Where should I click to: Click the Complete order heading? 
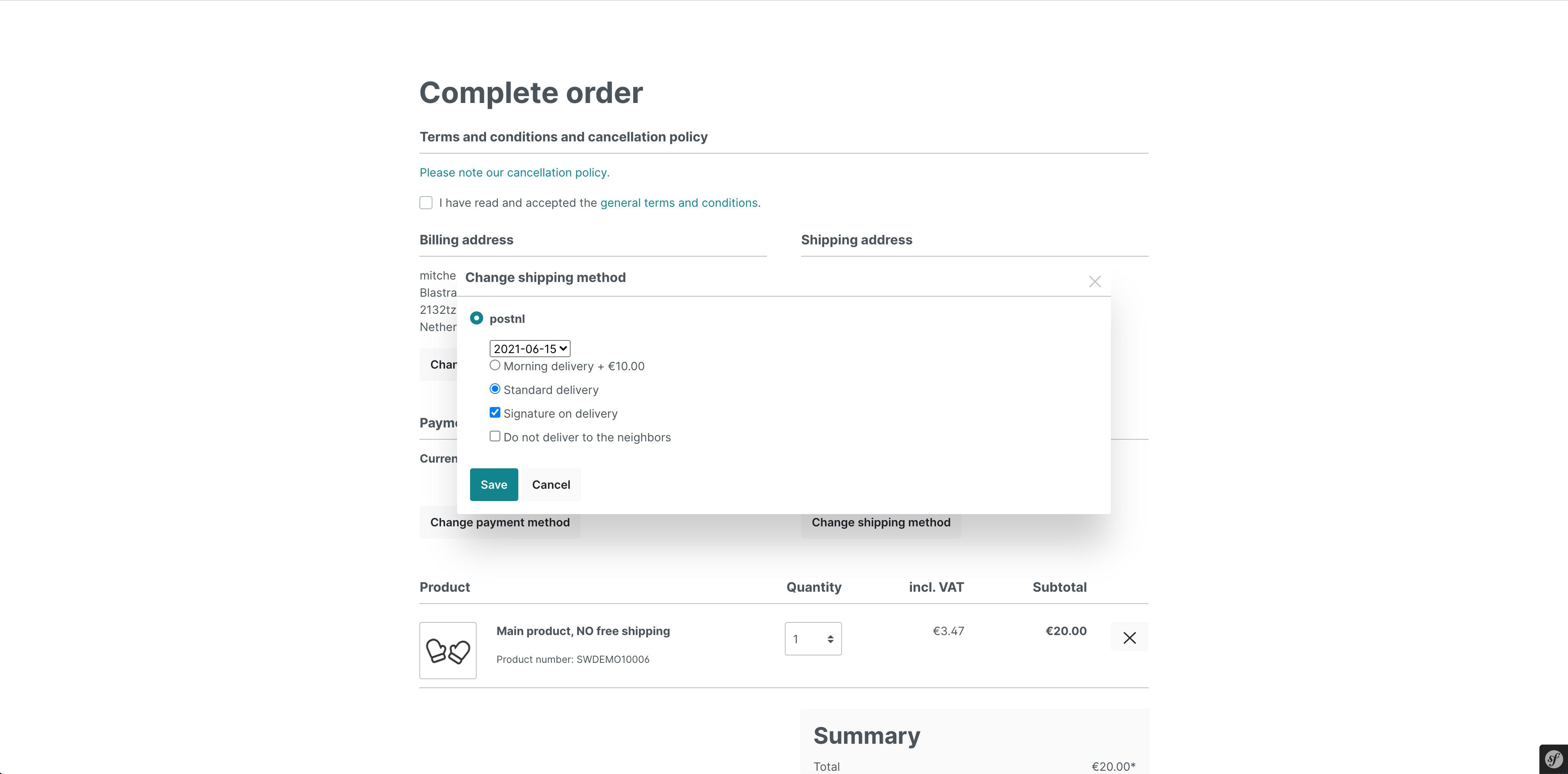click(x=531, y=92)
